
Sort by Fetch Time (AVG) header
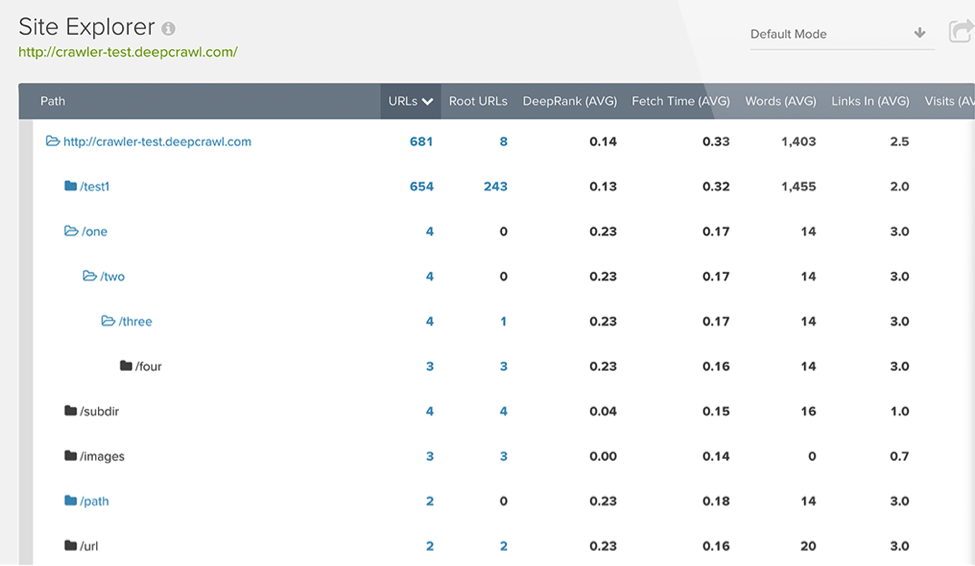[x=681, y=101]
